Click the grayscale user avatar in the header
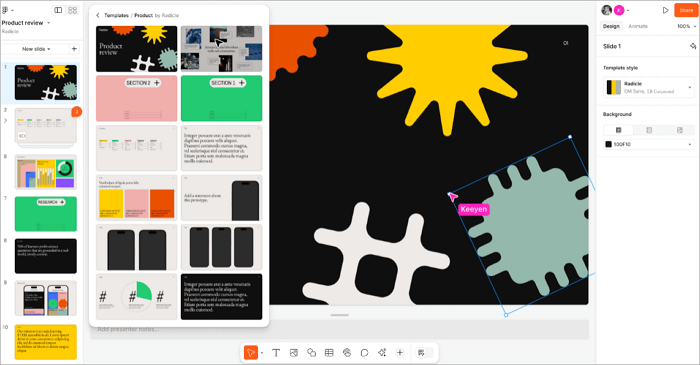 (607, 10)
